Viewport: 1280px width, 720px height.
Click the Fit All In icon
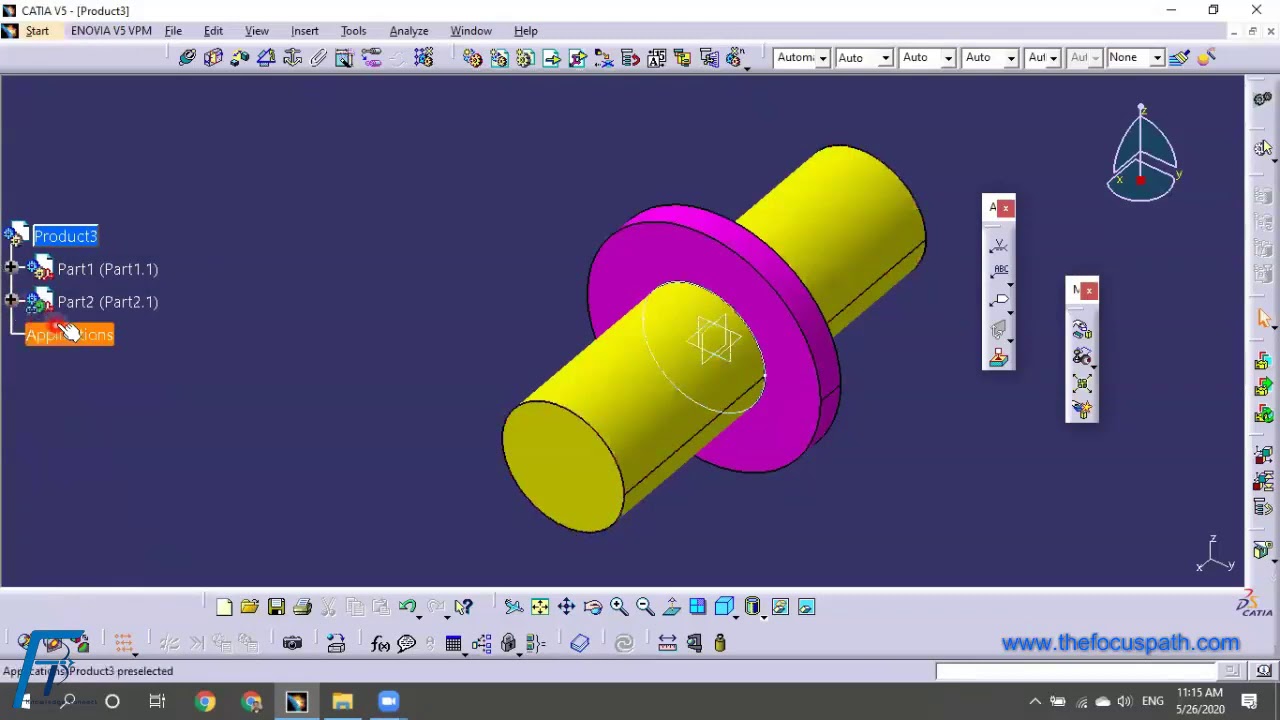540,607
